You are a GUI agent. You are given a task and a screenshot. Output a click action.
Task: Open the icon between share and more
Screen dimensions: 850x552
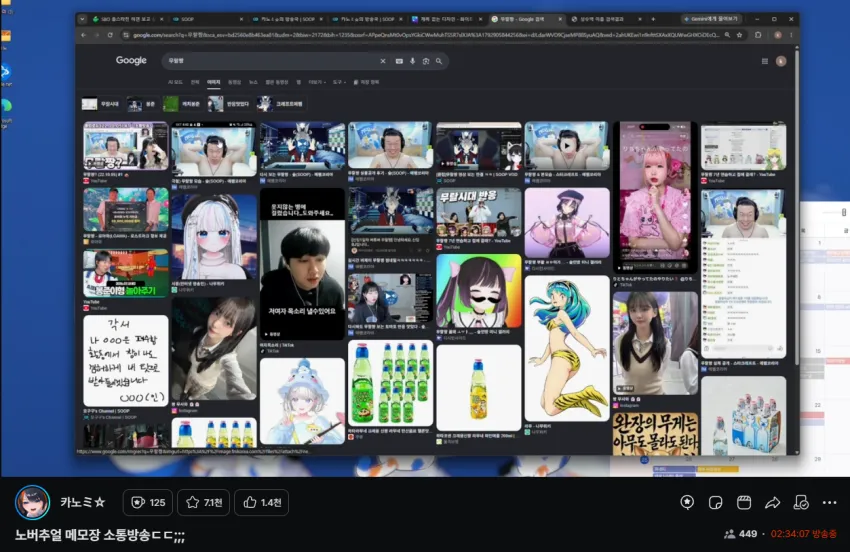[801, 503]
